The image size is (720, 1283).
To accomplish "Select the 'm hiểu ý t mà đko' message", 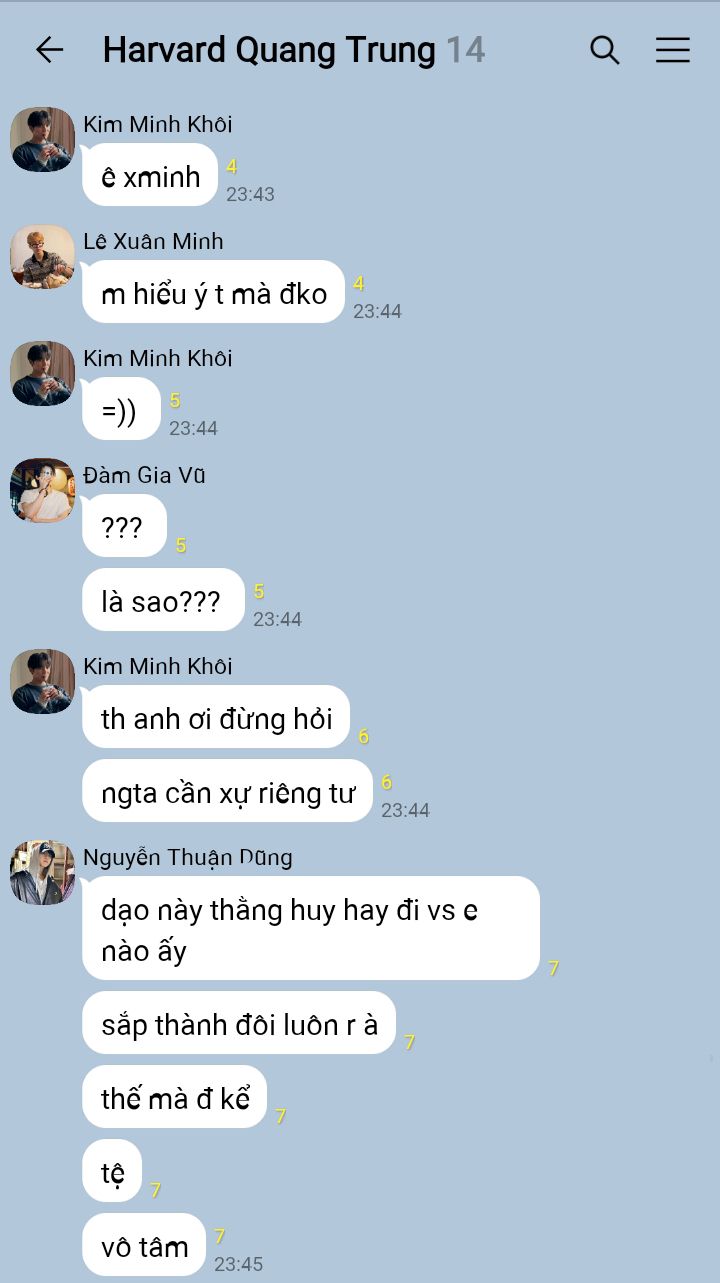I will pos(213,292).
